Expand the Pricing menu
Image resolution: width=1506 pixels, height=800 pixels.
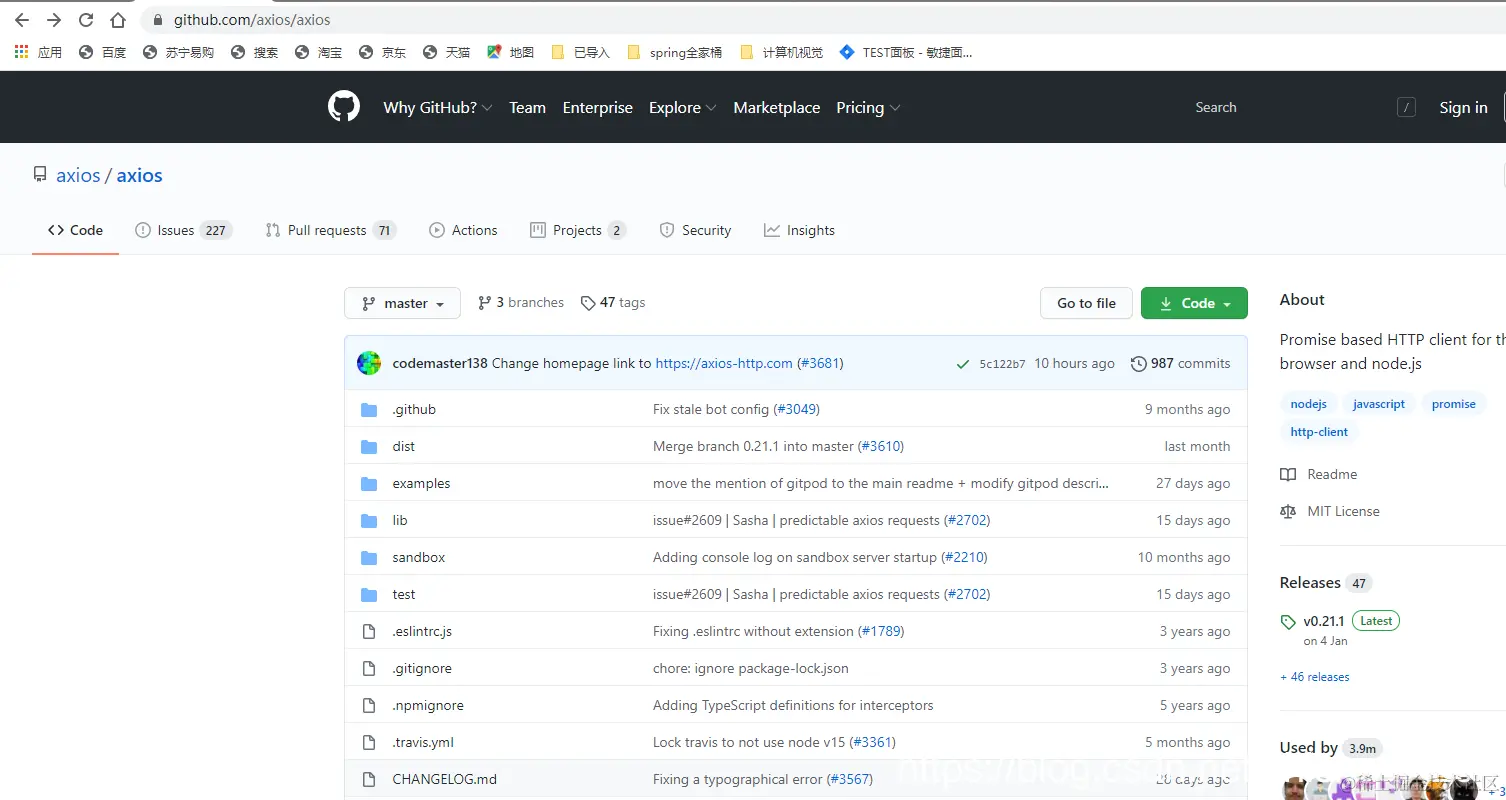click(868, 107)
